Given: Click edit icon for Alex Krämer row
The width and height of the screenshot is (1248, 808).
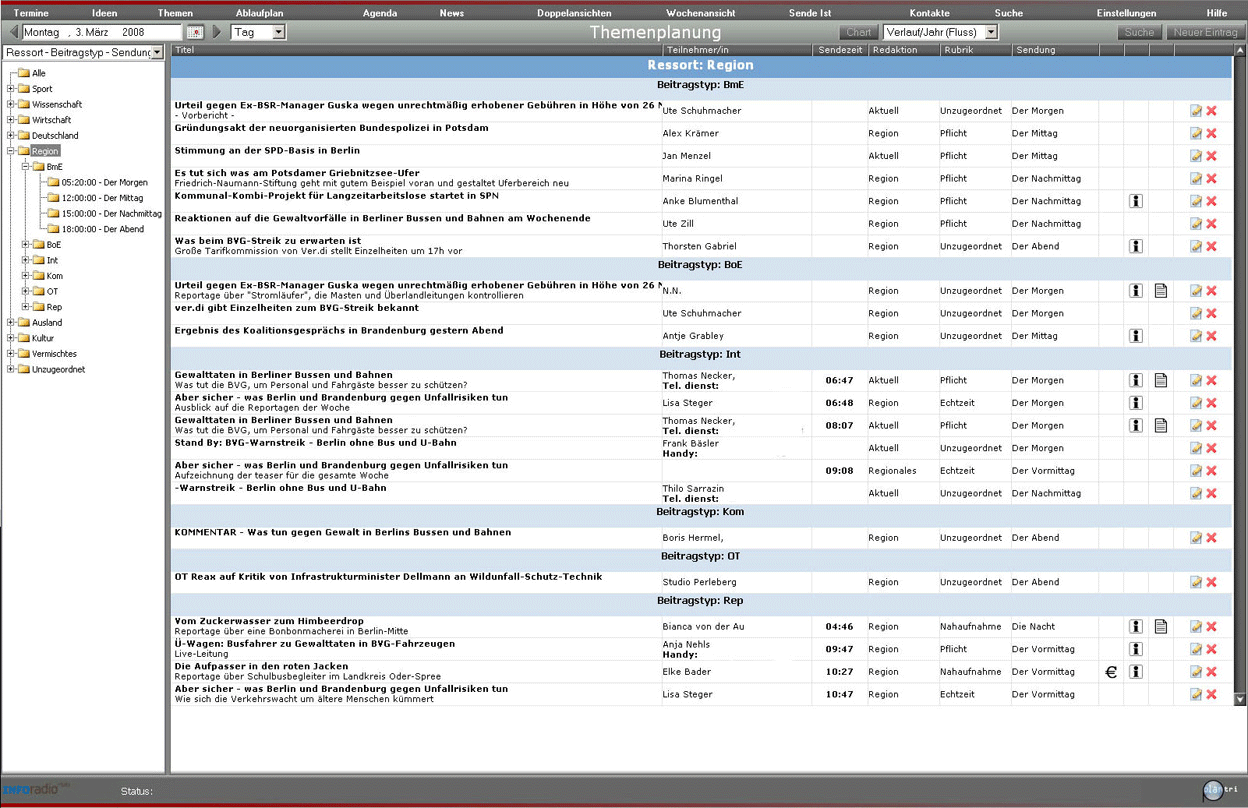Looking at the screenshot, I should click(1196, 133).
